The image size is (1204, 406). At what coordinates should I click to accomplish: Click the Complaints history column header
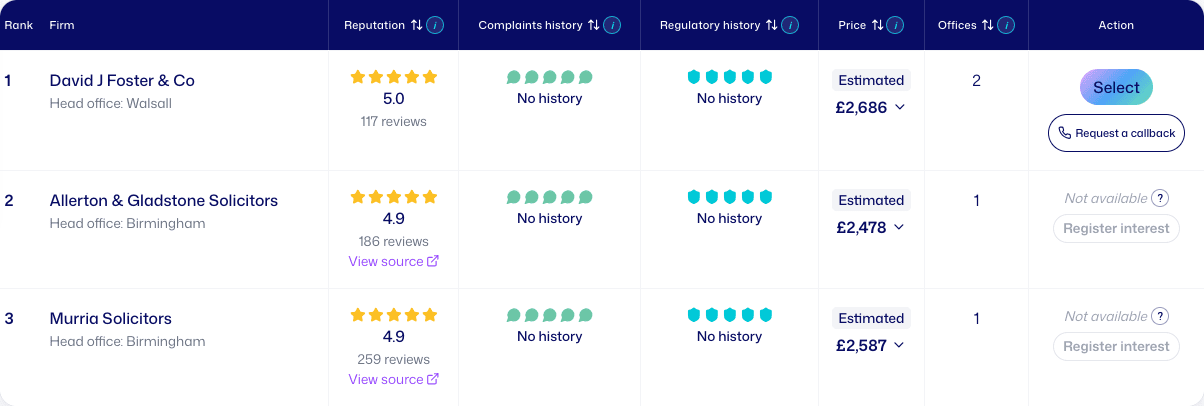click(530, 25)
